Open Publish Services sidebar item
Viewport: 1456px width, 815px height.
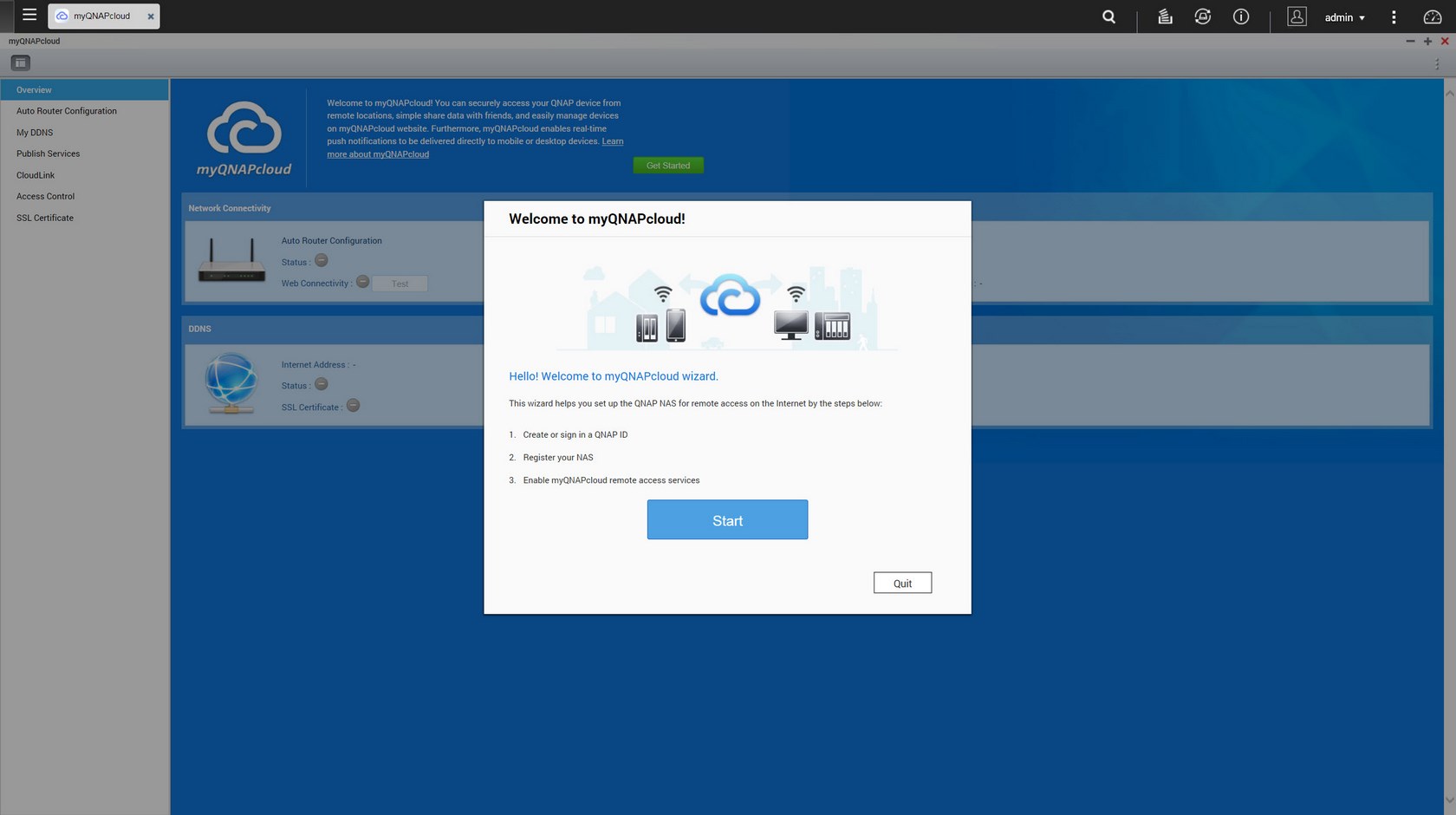coord(84,153)
